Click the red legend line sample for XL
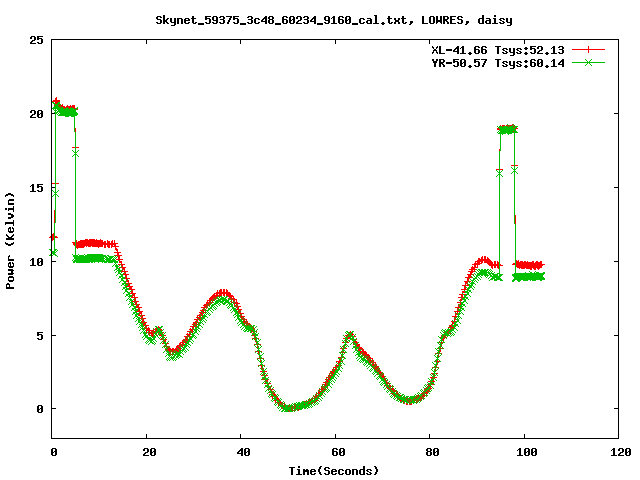640x480 pixels. point(588,50)
